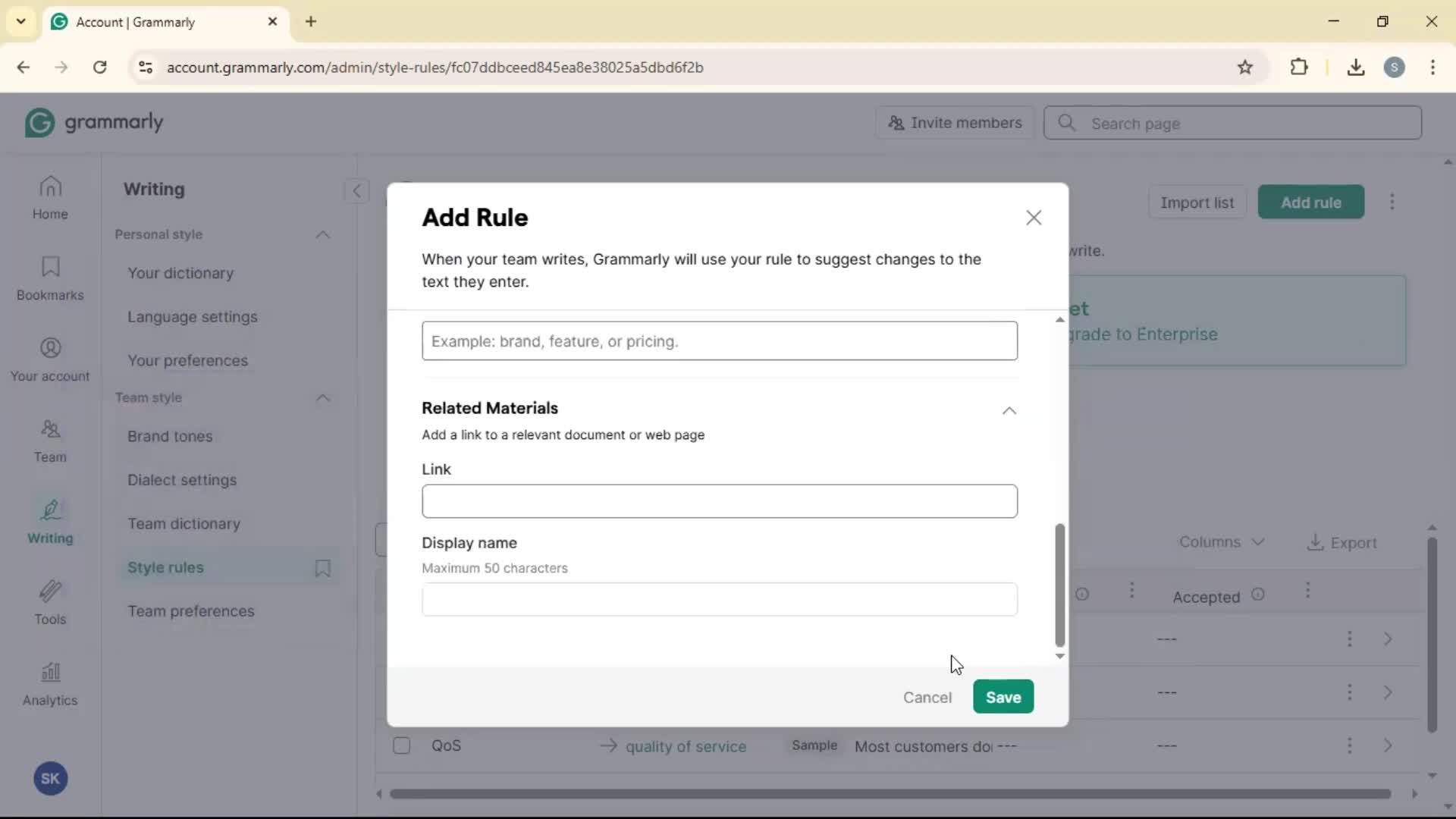Viewport: 1456px width, 819px height.
Task: Select Brand tones in Writing menu
Action: click(170, 436)
